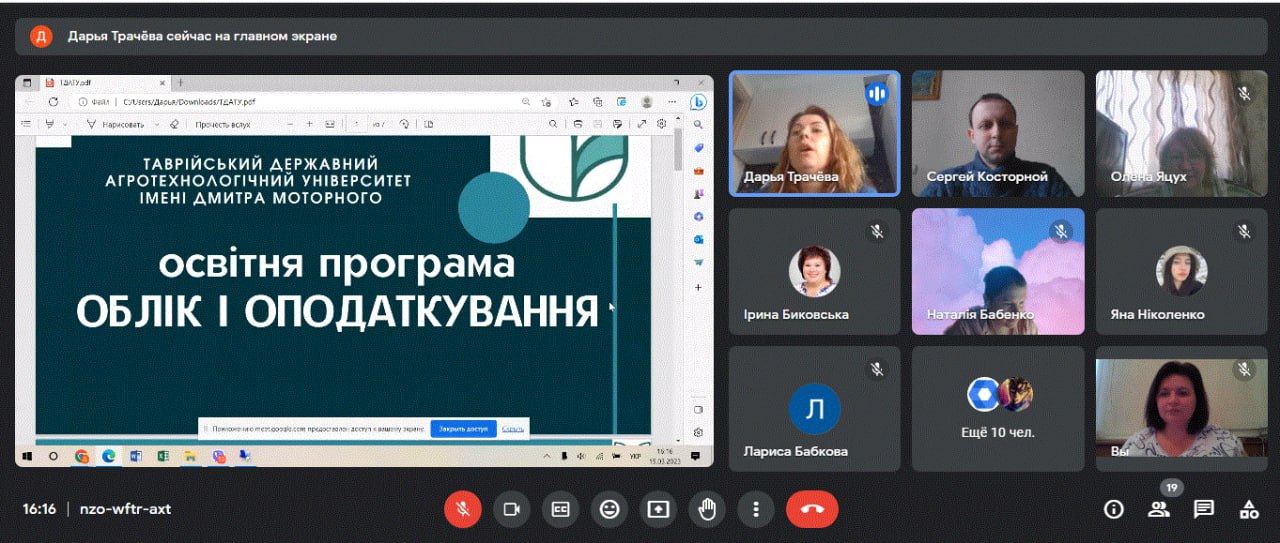Image resolution: width=1280 pixels, height=543 pixels.
Task: Open the Windows Start button in shared screen
Action: pos(28,457)
